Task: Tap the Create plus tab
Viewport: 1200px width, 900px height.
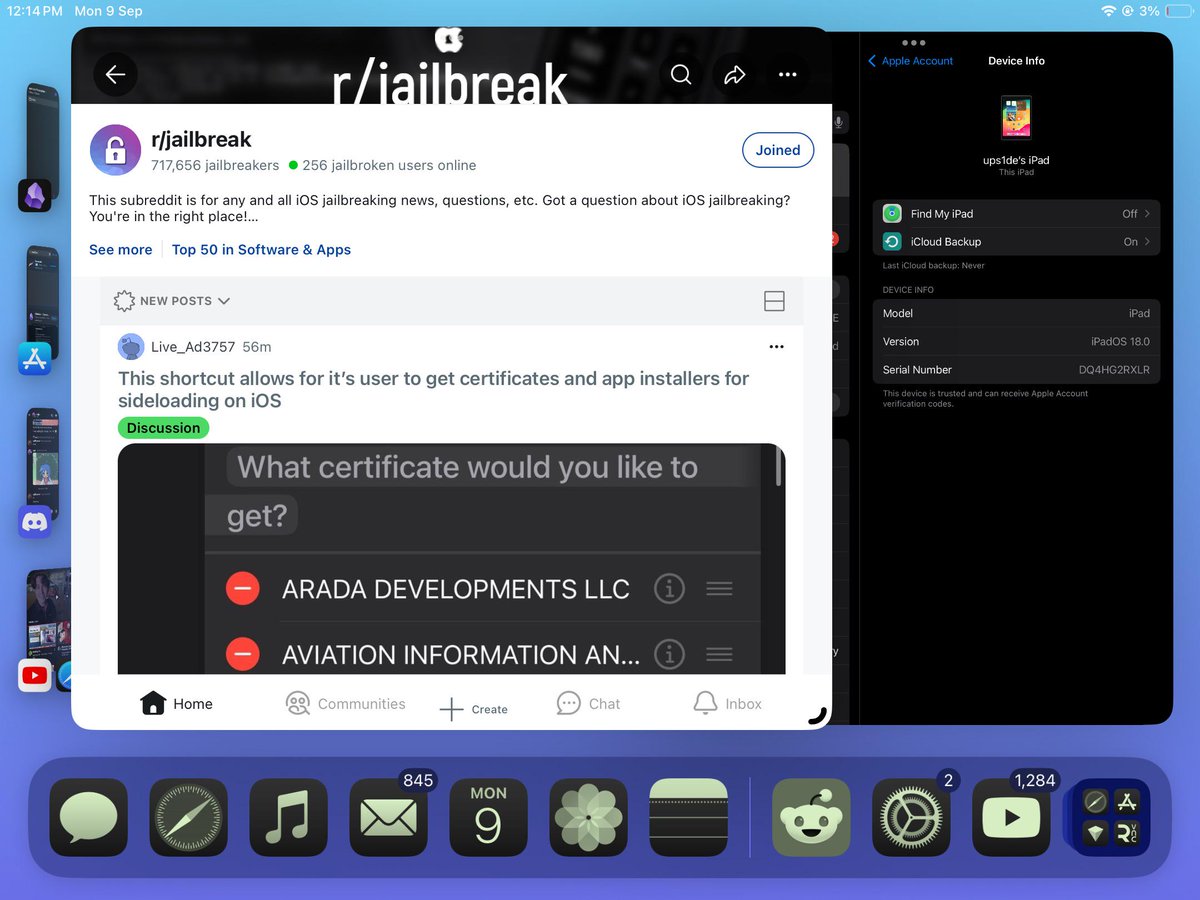Action: point(474,709)
